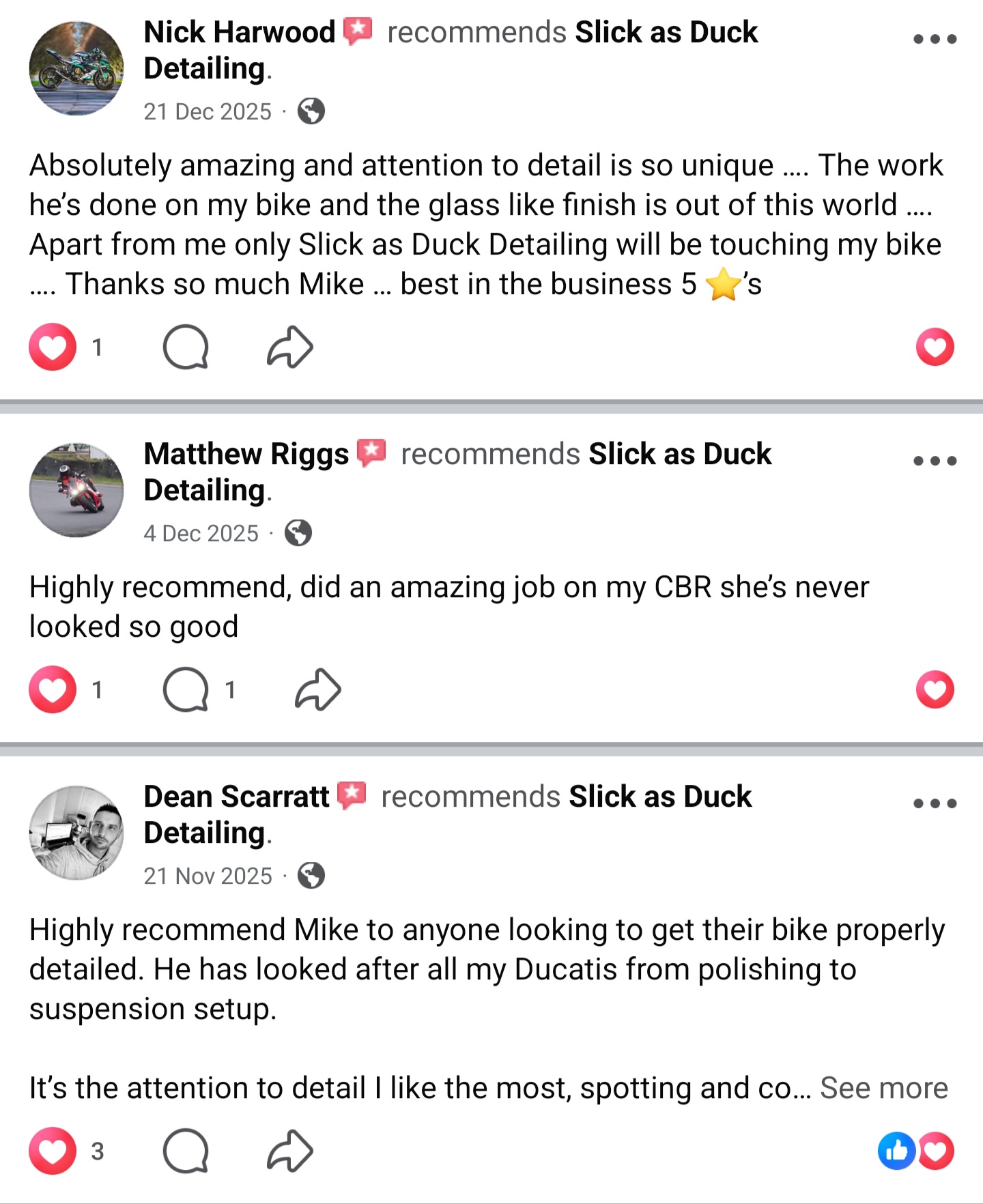Open Matthew Riggs' motorcycle profile photo
Screen dimensions: 983x1204
76,490
